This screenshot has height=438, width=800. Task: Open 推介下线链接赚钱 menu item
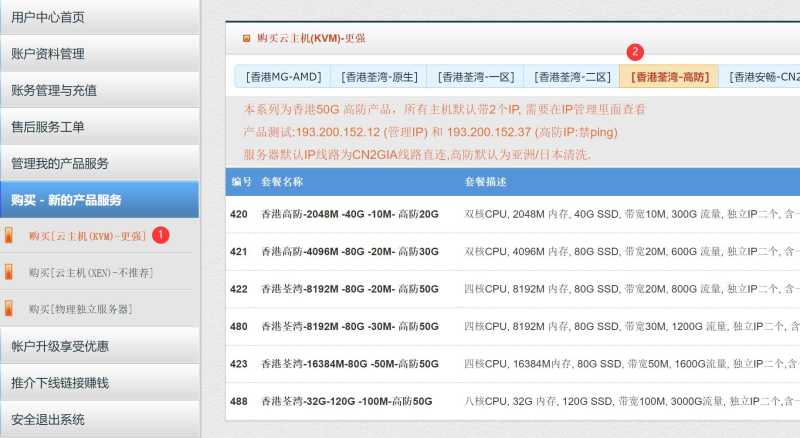pos(60,383)
